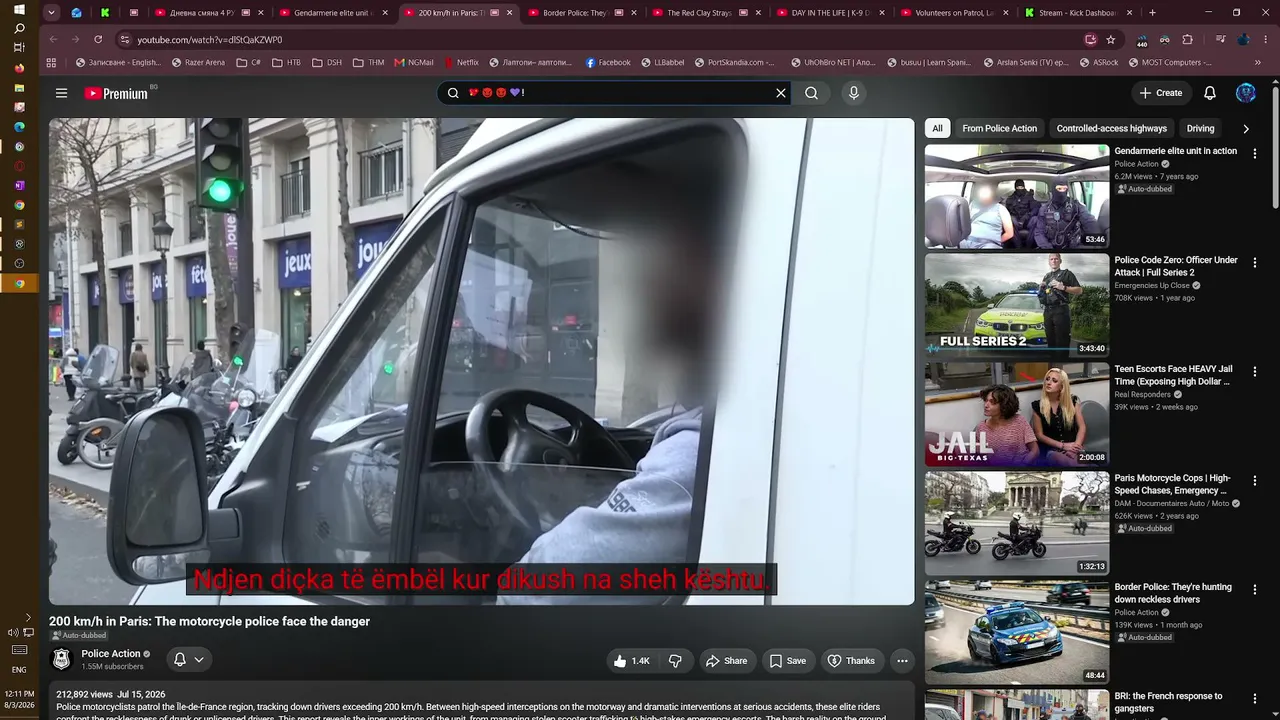Switch to The Red Clay Strays tab

[708, 13]
